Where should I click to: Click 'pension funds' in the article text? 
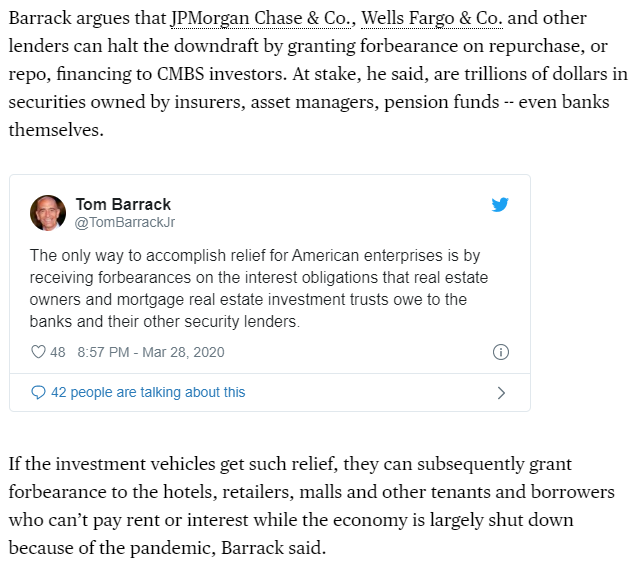[x=442, y=102]
